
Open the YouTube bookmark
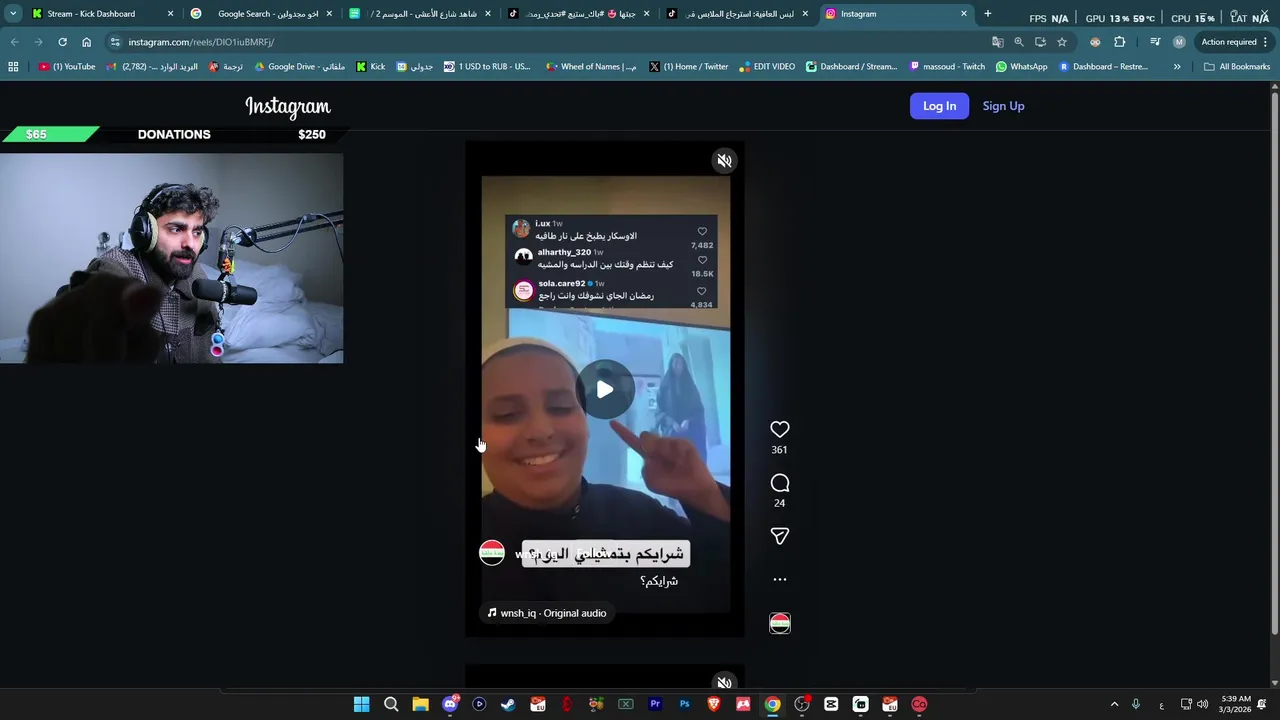(x=67, y=67)
